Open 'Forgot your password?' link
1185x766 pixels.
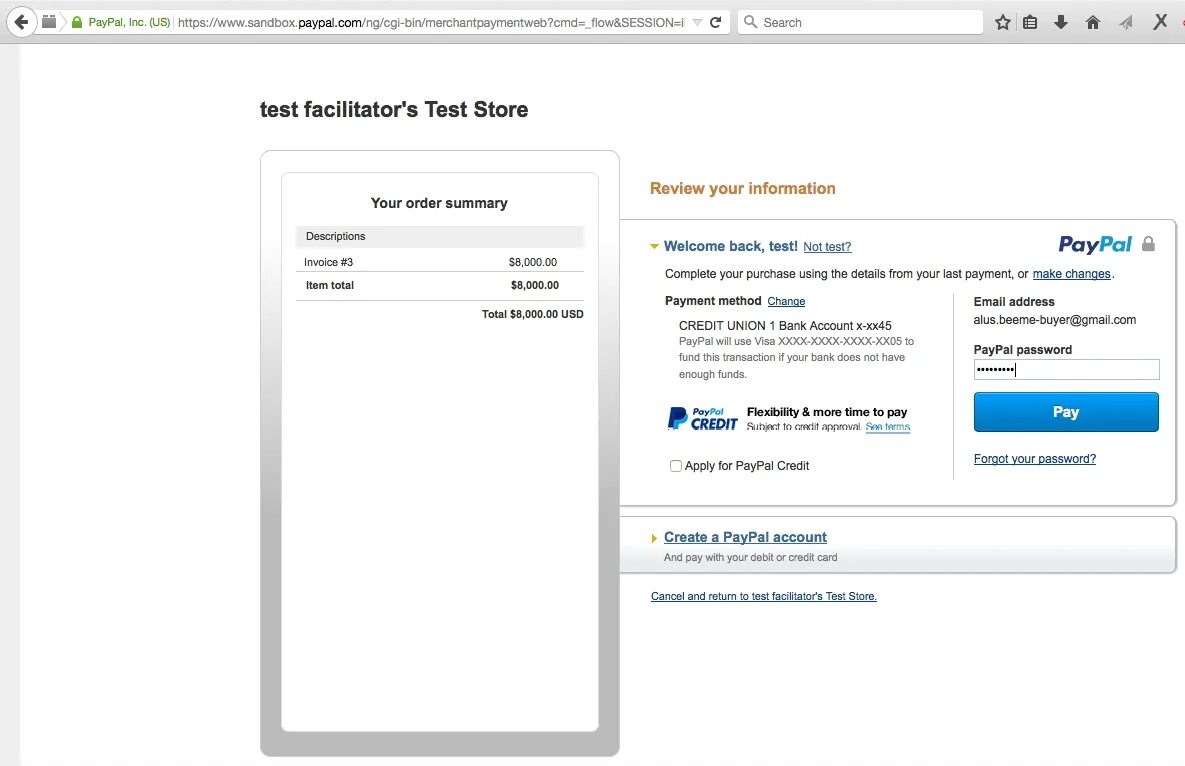tap(1035, 459)
